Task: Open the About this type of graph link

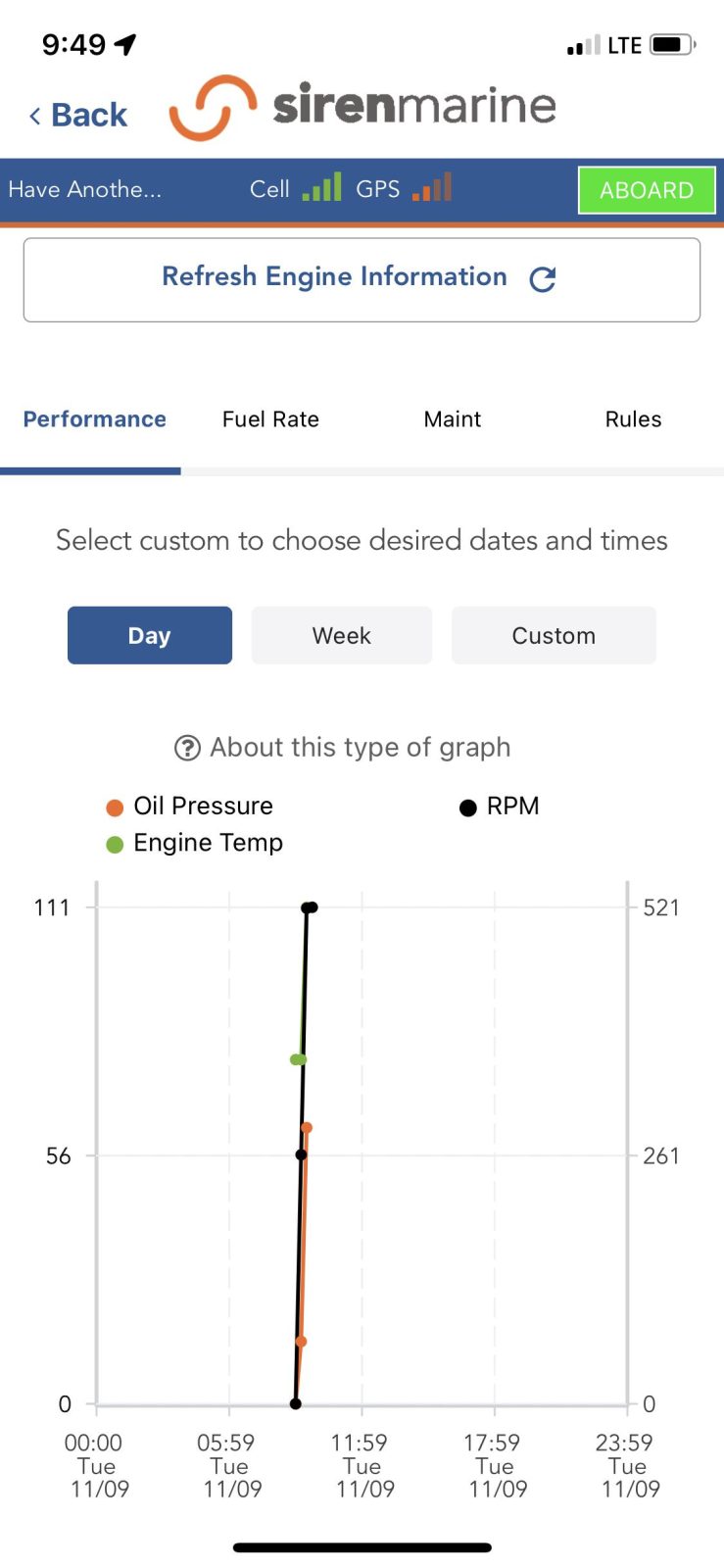Action: pos(360,748)
